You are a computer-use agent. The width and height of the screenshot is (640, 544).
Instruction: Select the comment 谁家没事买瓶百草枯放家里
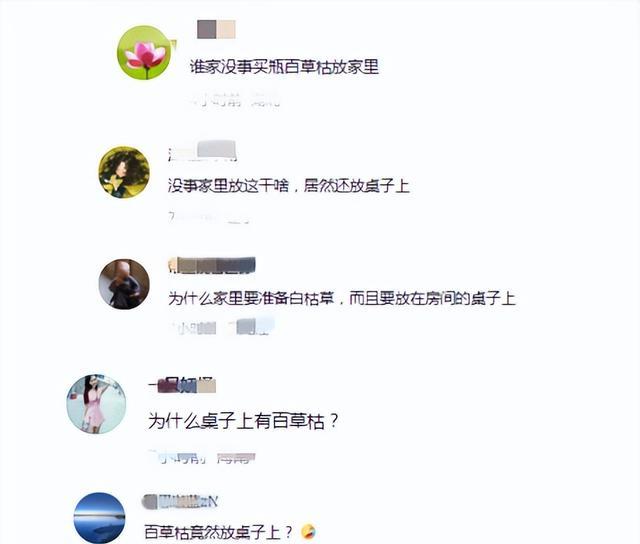(284, 67)
